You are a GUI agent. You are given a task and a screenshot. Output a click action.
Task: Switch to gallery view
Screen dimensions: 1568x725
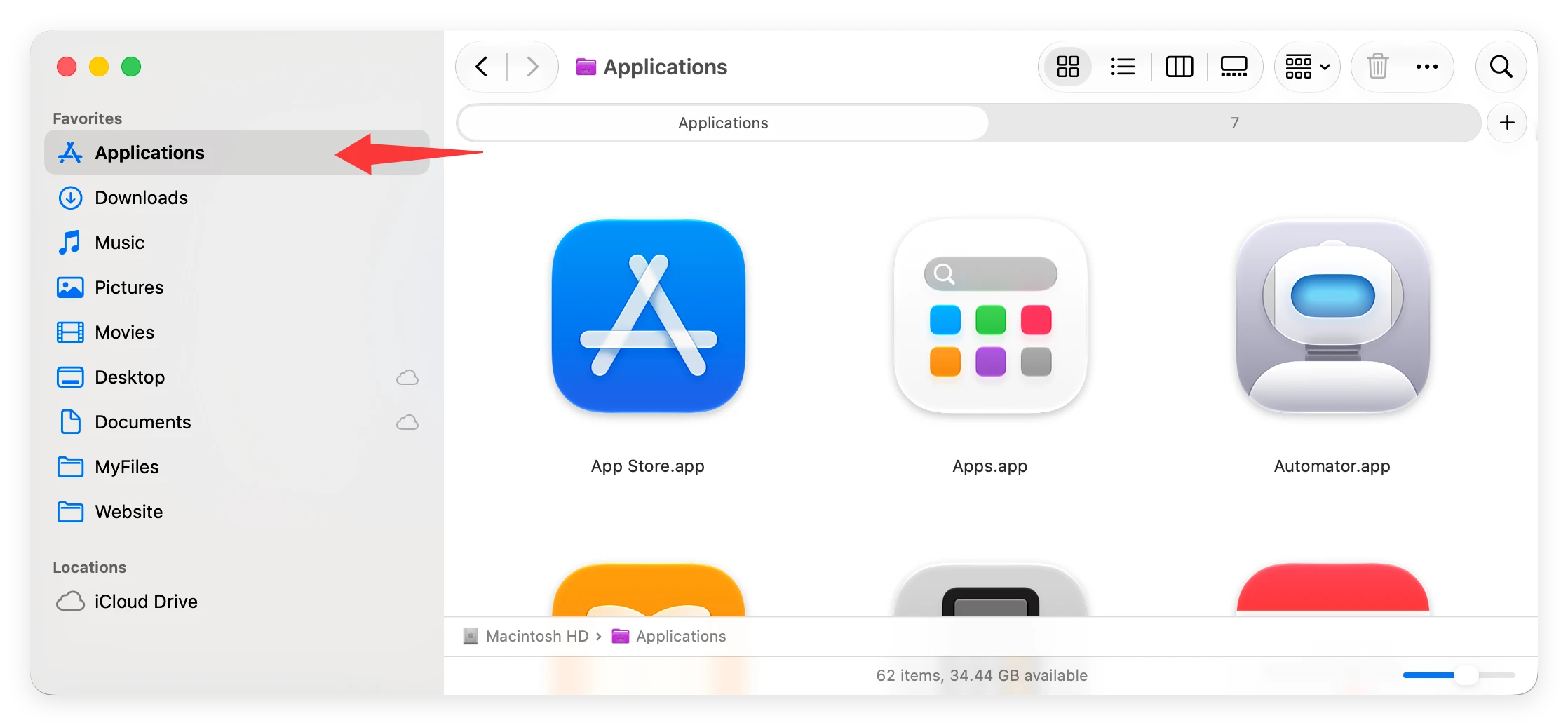click(1234, 67)
